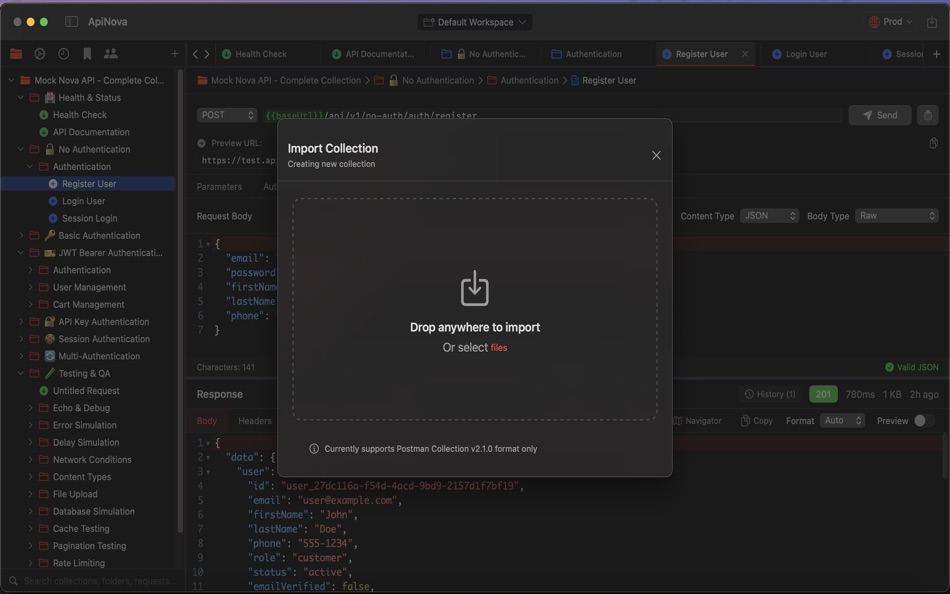This screenshot has width=950, height=594.
Task: Switch to the No Authentic... tab
Action: tap(483, 54)
